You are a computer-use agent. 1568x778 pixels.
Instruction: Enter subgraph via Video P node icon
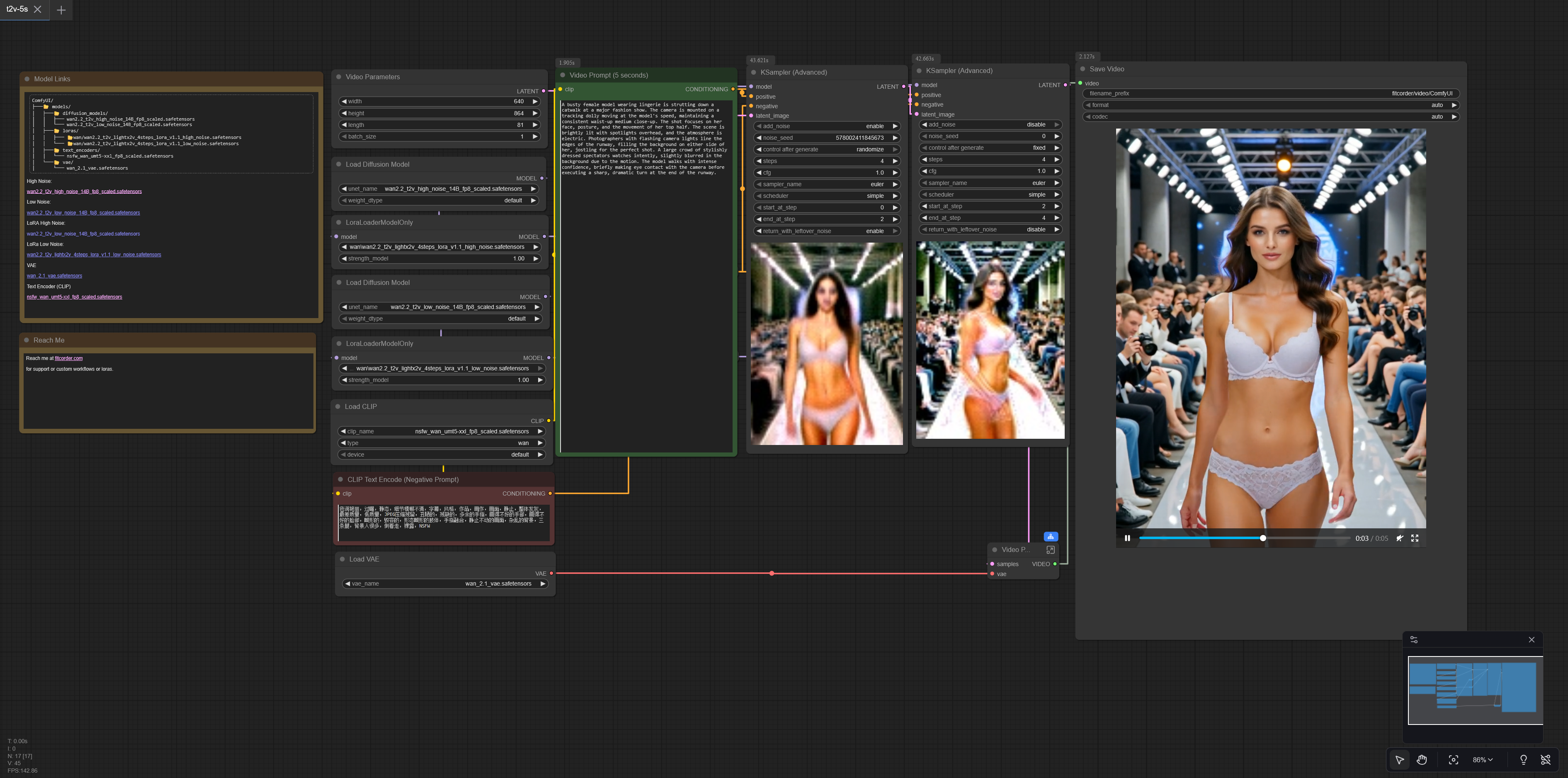coord(1050,550)
